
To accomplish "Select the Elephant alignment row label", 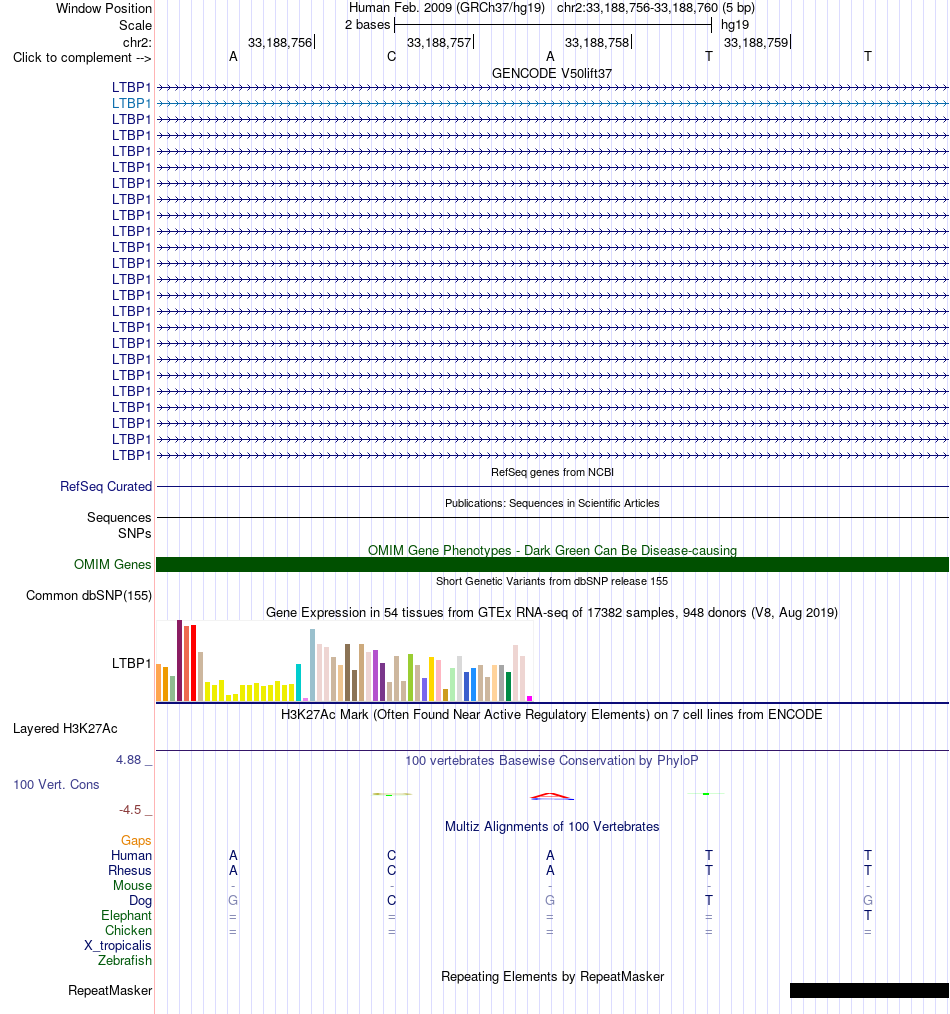I will point(126,916).
